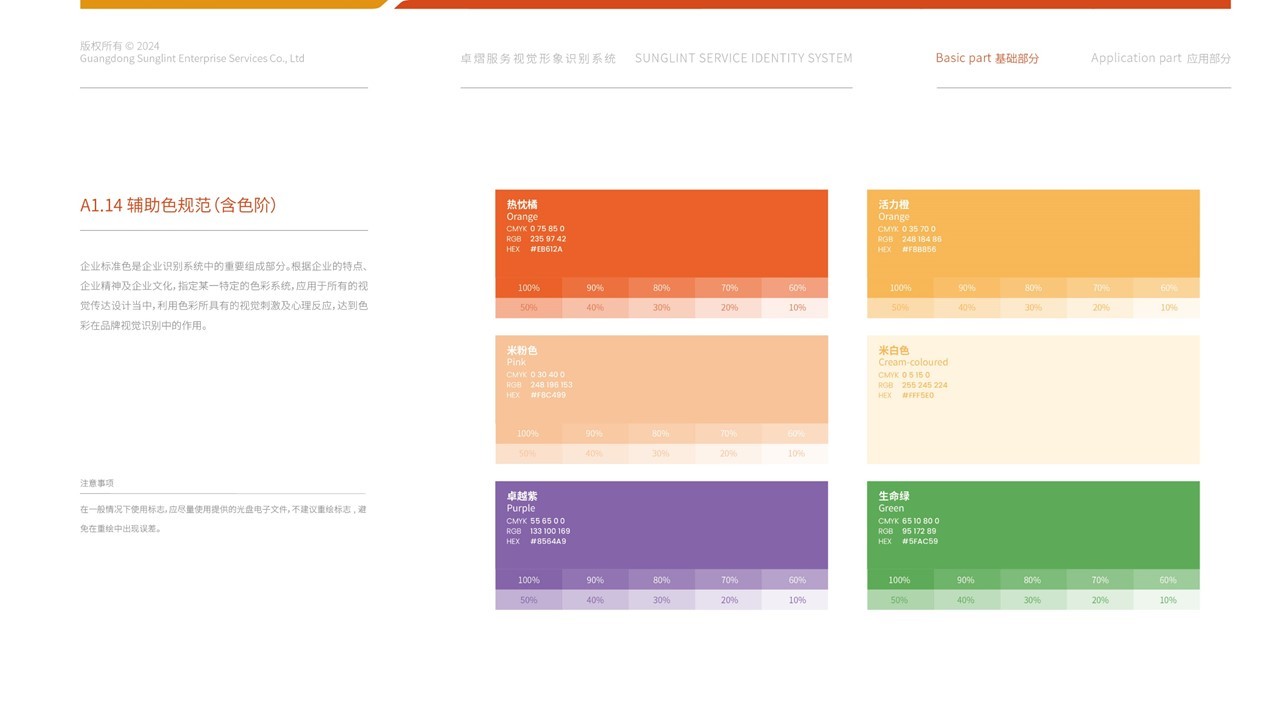This screenshot has width=1280, height=720.
Task: Pick the 70% swatch of 活力橙
Action: tap(1100, 288)
